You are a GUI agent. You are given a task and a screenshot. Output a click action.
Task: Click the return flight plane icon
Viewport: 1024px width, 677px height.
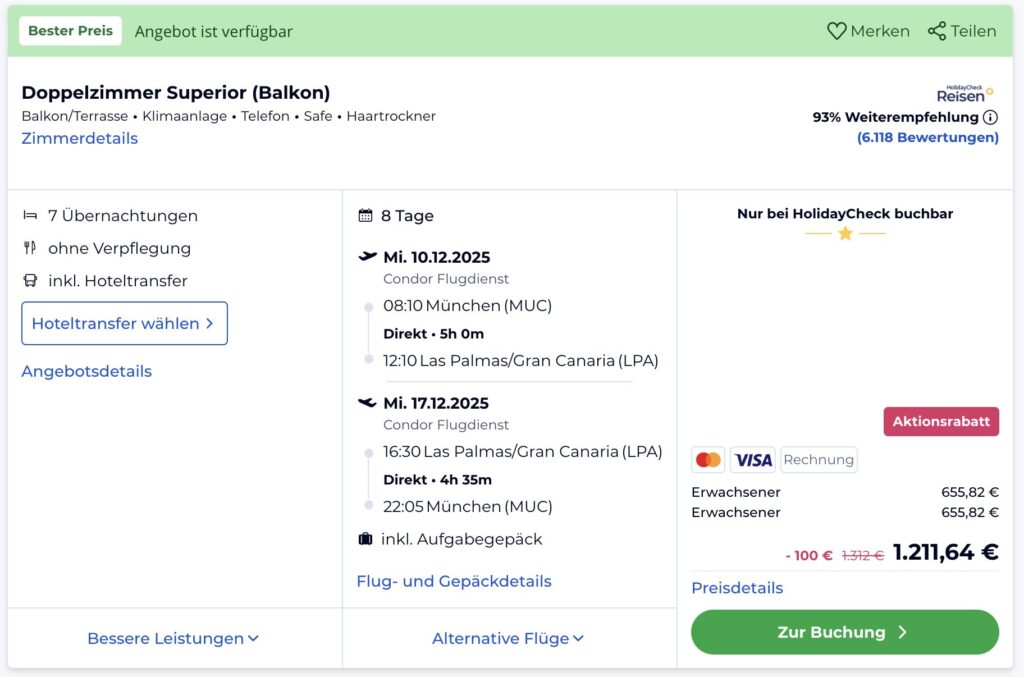(367, 403)
